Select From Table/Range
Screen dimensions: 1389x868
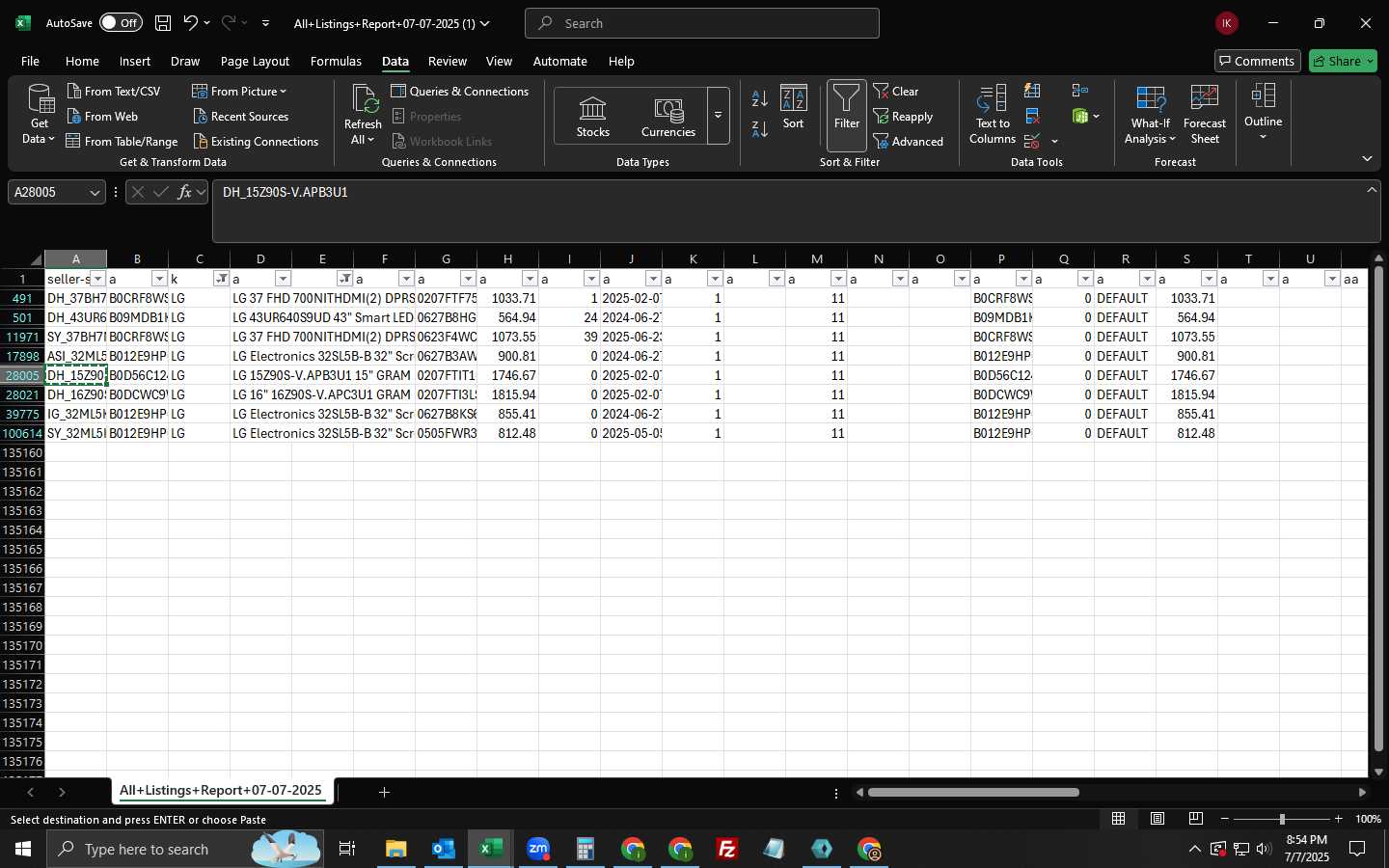[122, 141]
